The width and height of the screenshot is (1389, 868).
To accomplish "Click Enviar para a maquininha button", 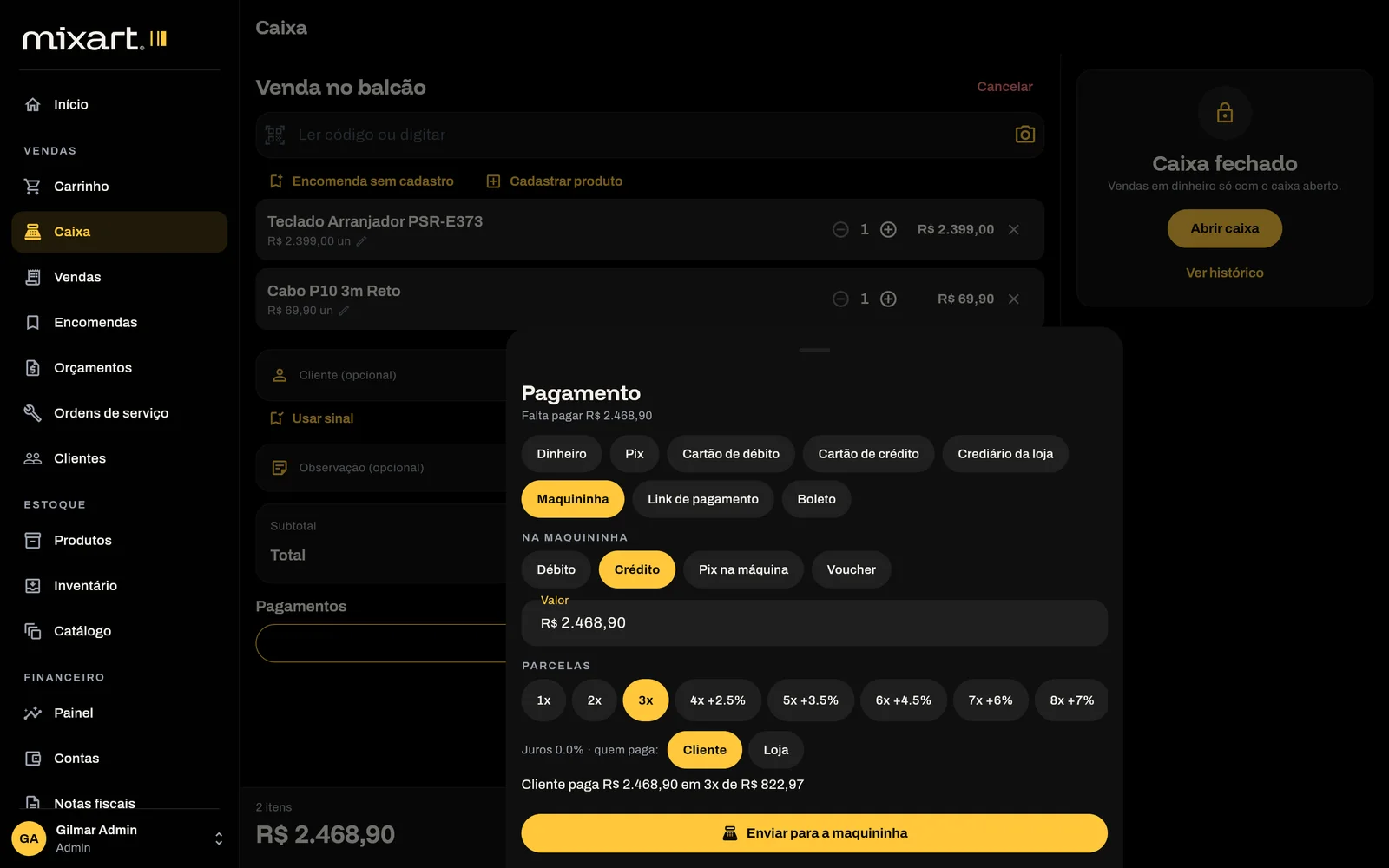I will click(814, 833).
